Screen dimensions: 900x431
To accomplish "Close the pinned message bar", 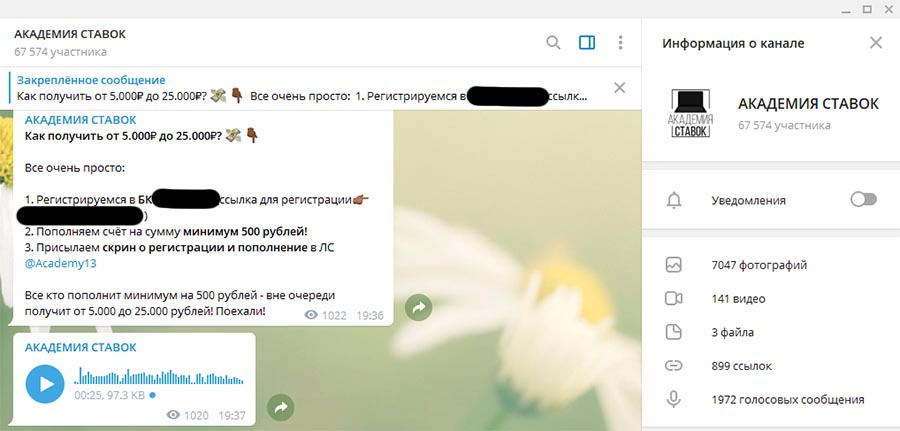I will click(619, 88).
